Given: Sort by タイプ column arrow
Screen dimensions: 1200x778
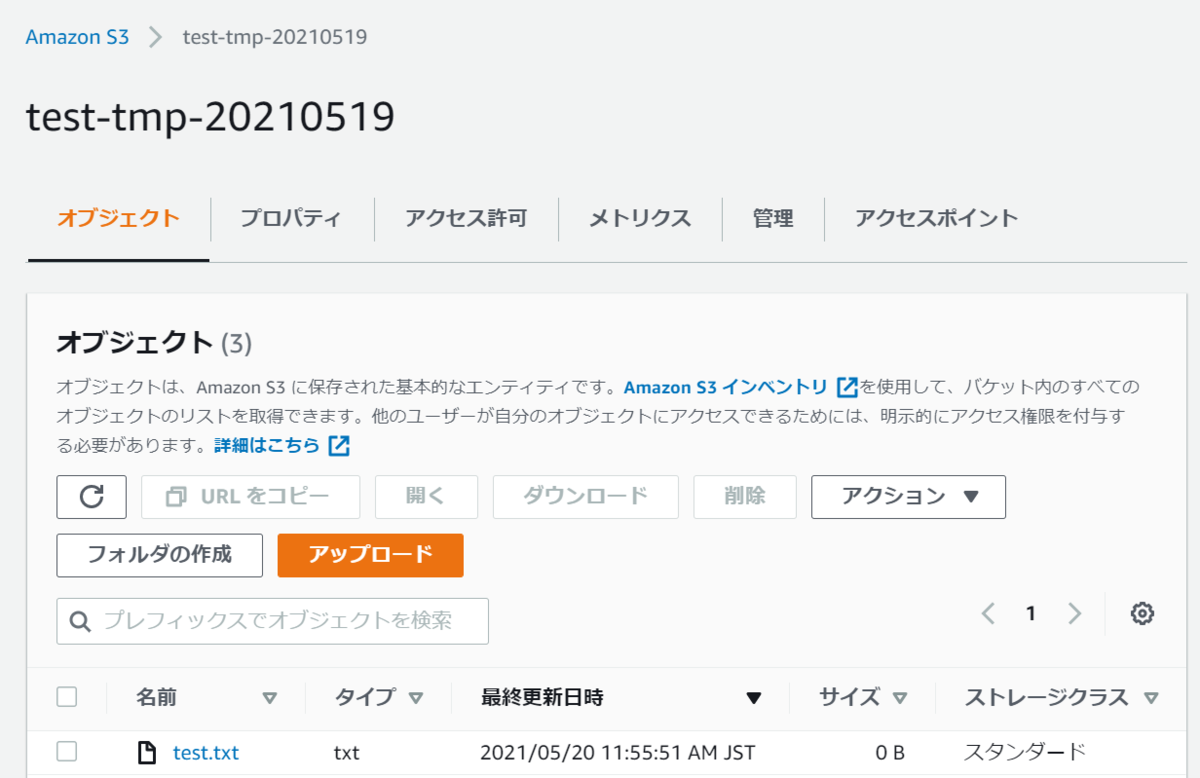Looking at the screenshot, I should pyautogui.click(x=416, y=698).
